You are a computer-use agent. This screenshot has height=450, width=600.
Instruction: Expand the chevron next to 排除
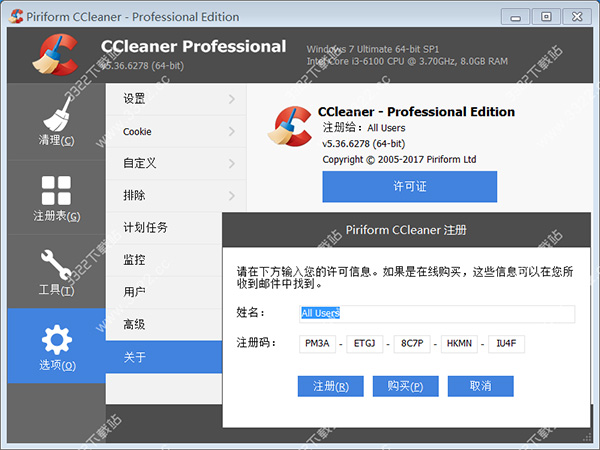pos(232,196)
